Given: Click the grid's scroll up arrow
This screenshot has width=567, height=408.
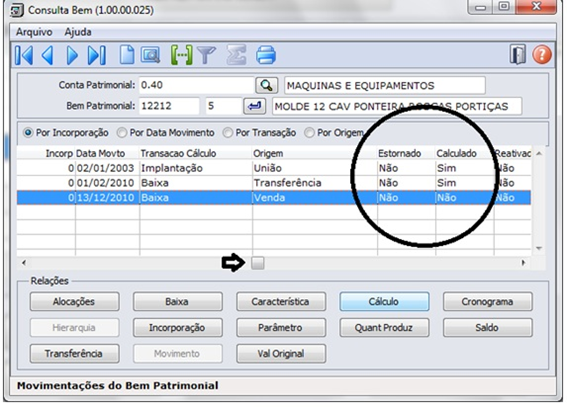Looking at the screenshot, I should (x=539, y=154).
